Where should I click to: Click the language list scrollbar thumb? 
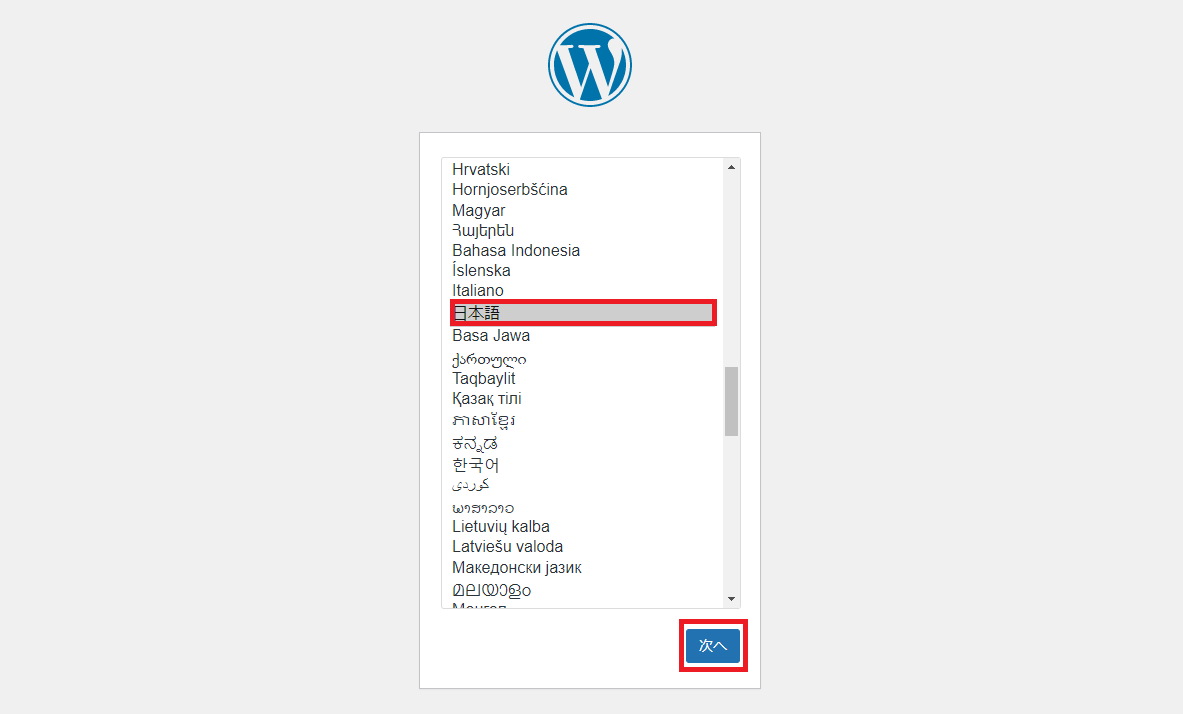(x=732, y=401)
